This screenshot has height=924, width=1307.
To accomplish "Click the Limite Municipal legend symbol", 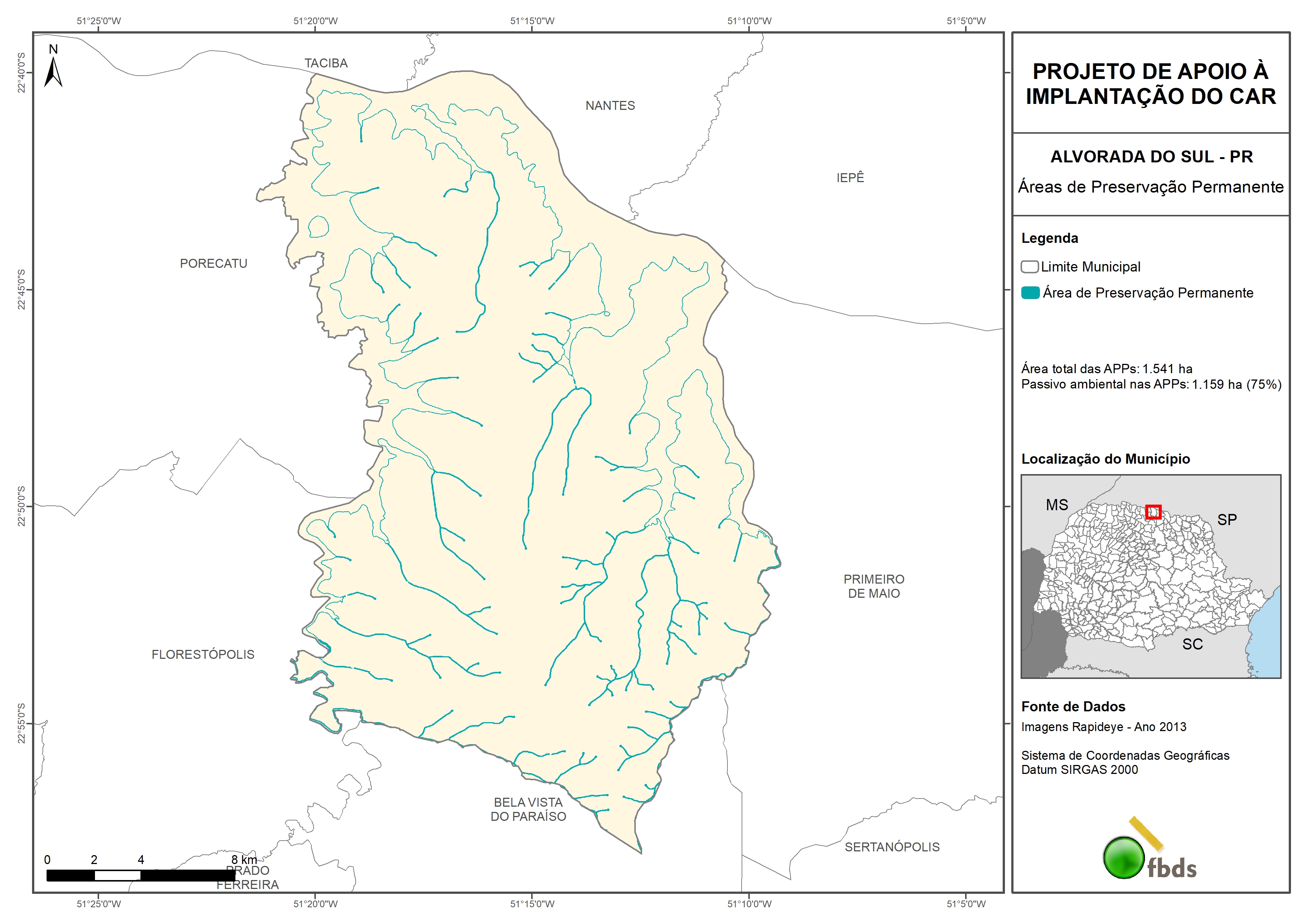I will [x=1029, y=266].
